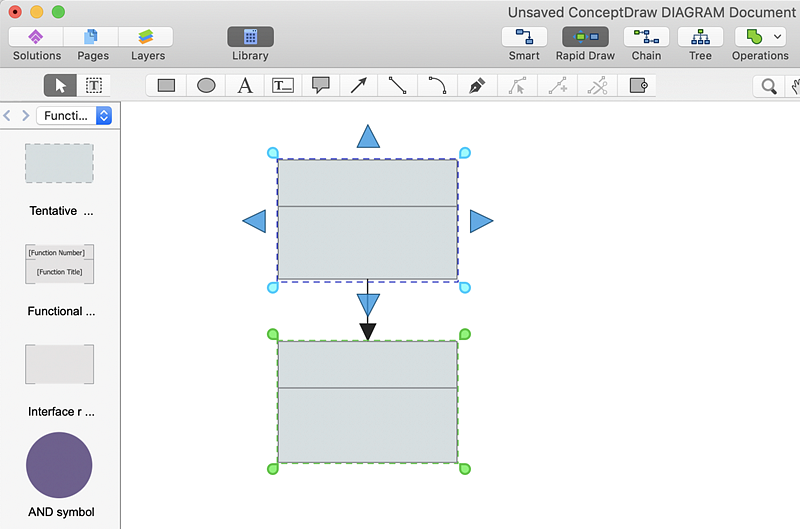800x529 pixels.
Task: Click the Rapid Draw down arrow
Action: point(368,305)
